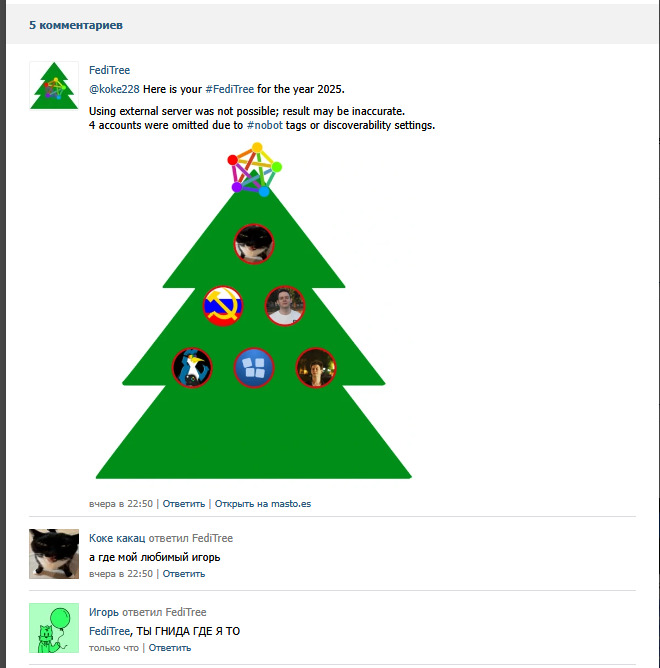Open FediTree's green tree avatar
Viewport: 660px width, 668px height.
click(x=54, y=86)
